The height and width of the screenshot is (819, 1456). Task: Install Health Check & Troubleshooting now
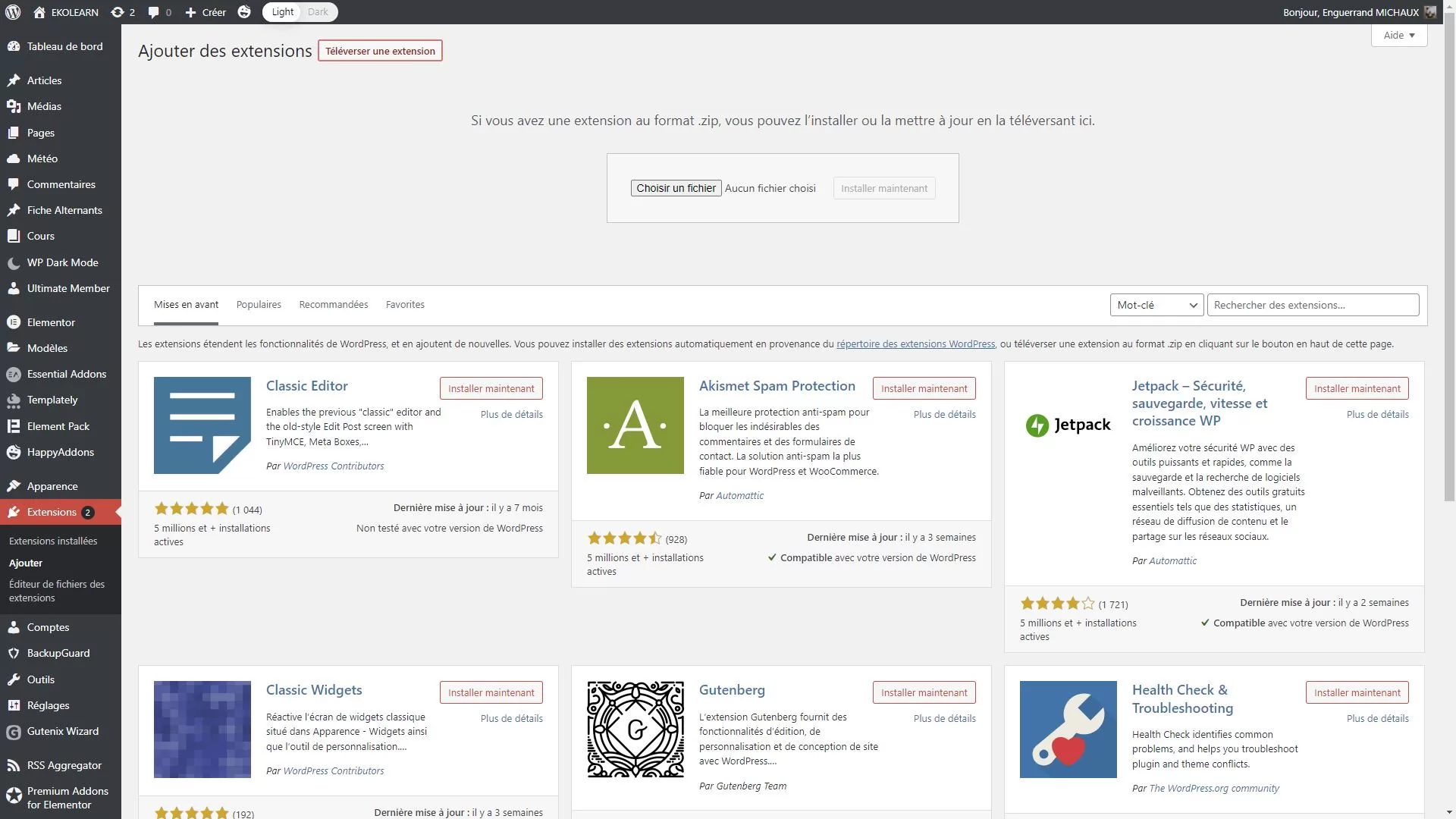coord(1357,692)
